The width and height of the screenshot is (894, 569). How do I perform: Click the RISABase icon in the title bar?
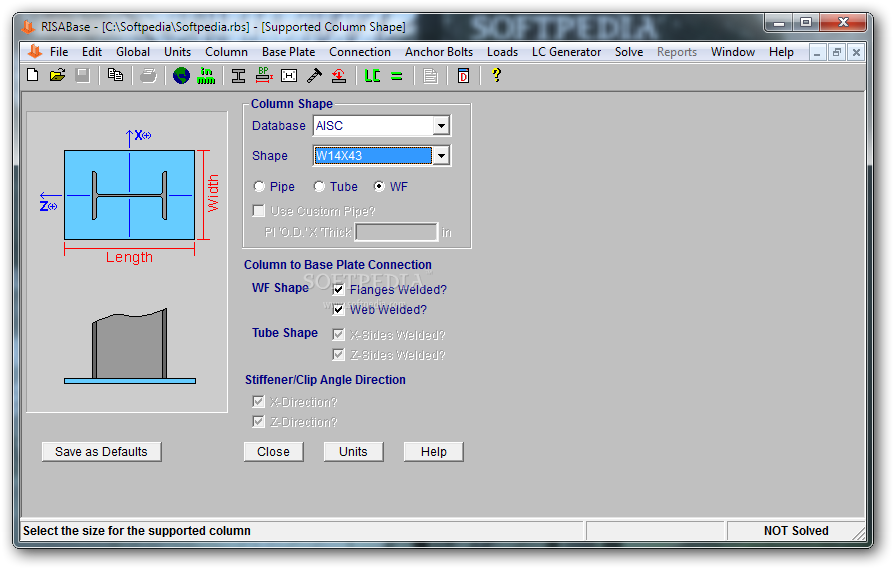tap(28, 26)
